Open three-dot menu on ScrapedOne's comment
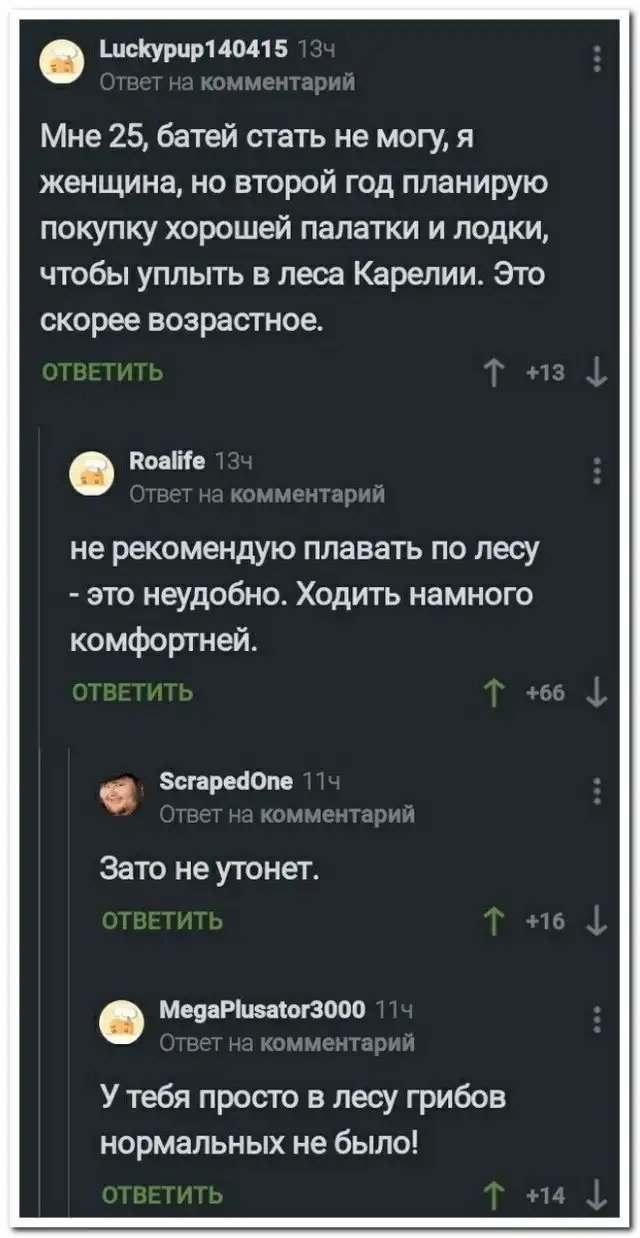The height and width of the screenshot is (1238, 640). [598, 791]
